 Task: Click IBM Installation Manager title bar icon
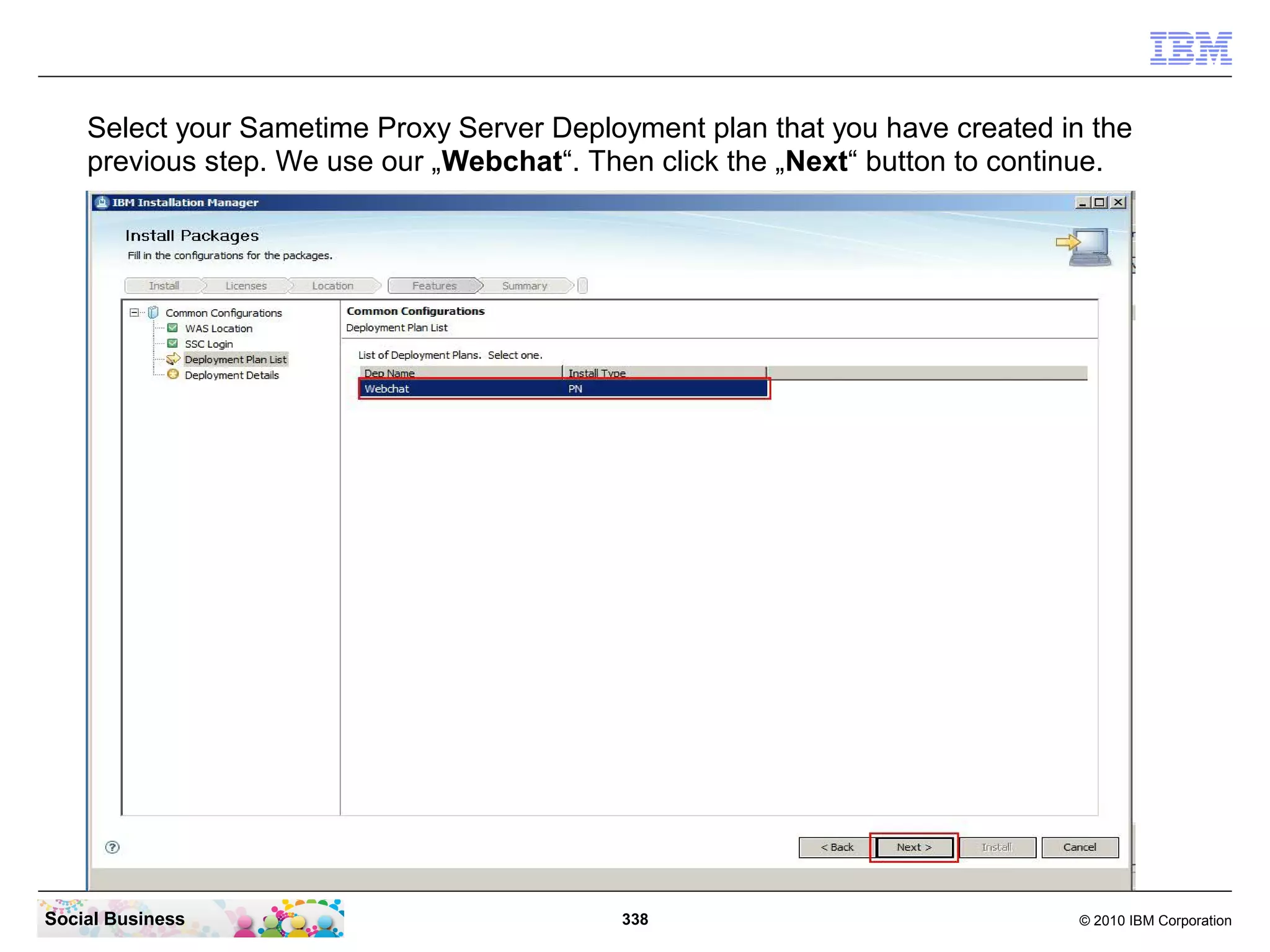102,203
